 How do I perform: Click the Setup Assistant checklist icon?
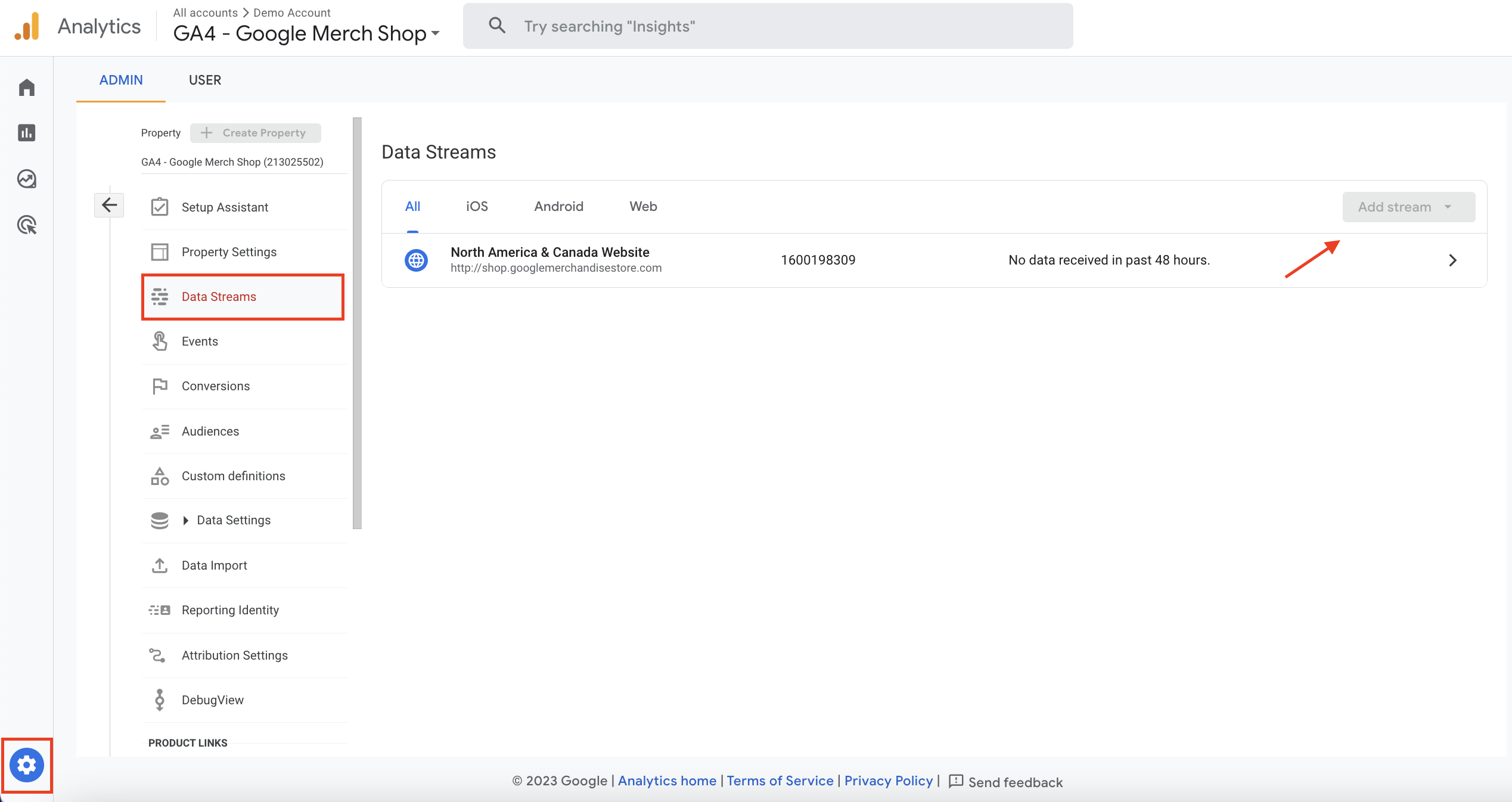160,207
